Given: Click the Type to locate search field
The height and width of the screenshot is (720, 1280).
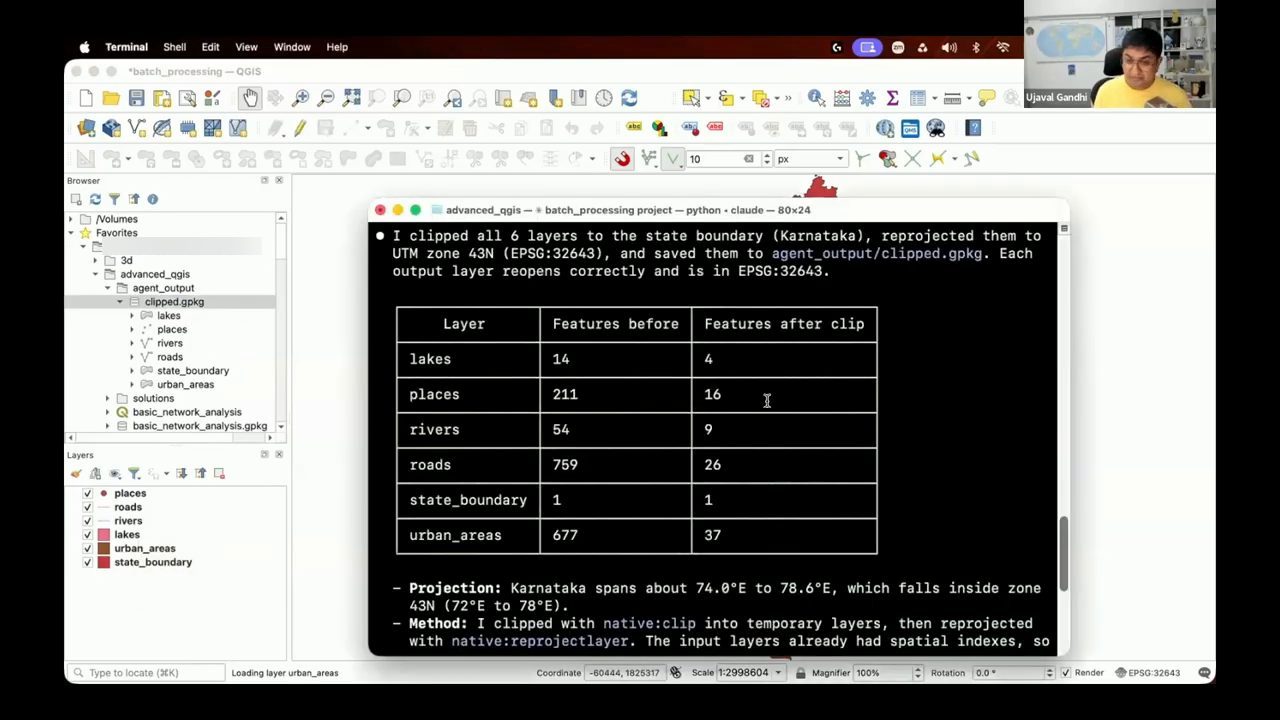Looking at the screenshot, I should [148, 673].
